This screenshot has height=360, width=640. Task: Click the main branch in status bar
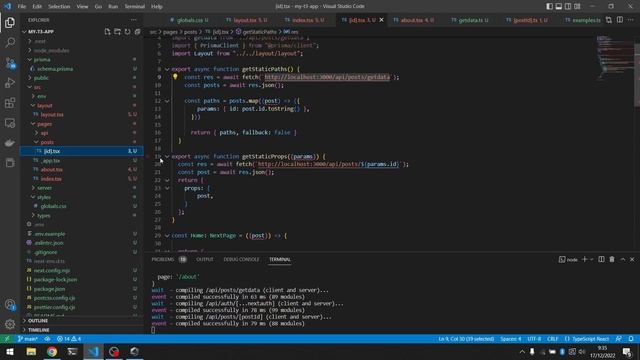(x=28, y=339)
